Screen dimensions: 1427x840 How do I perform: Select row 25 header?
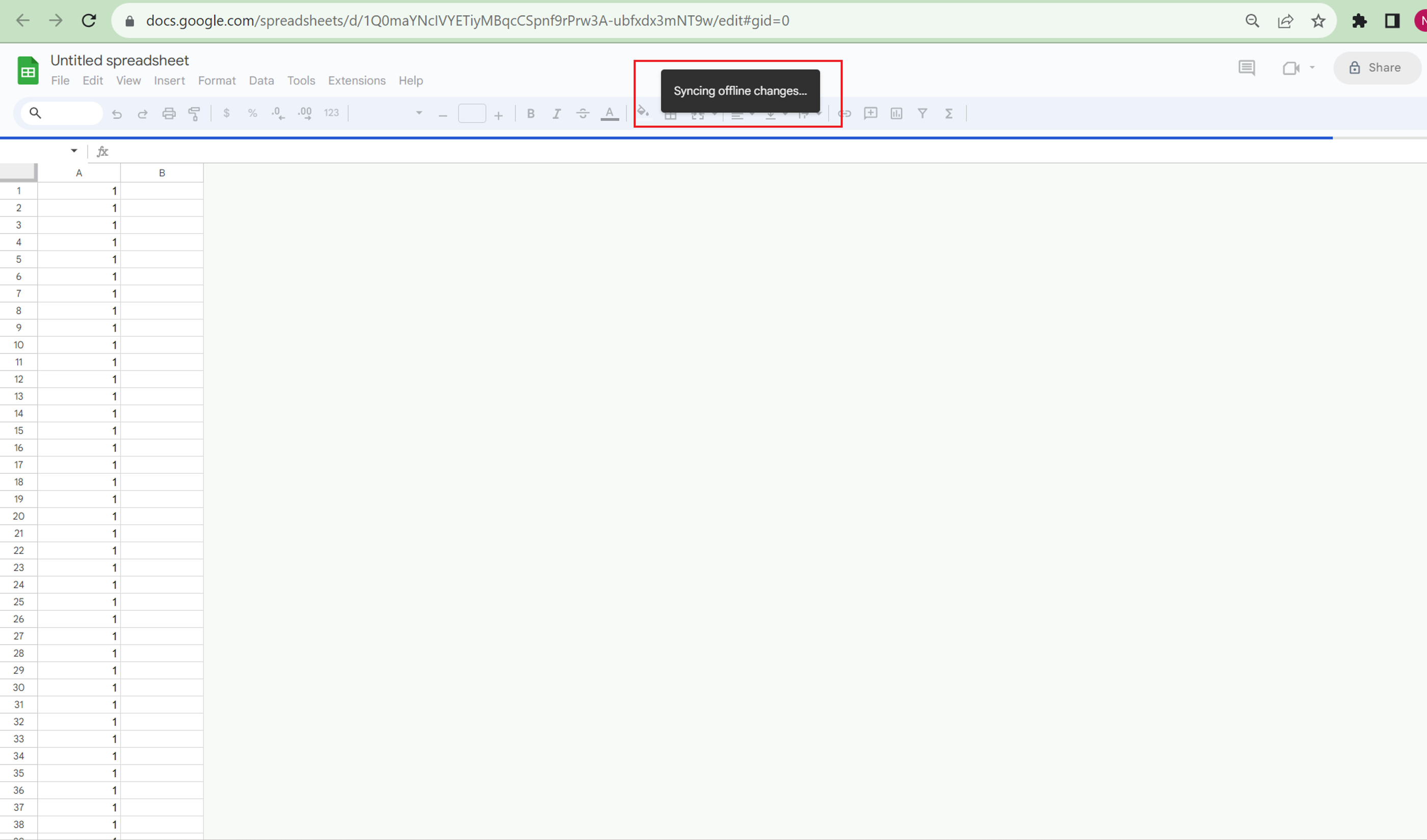(19, 602)
